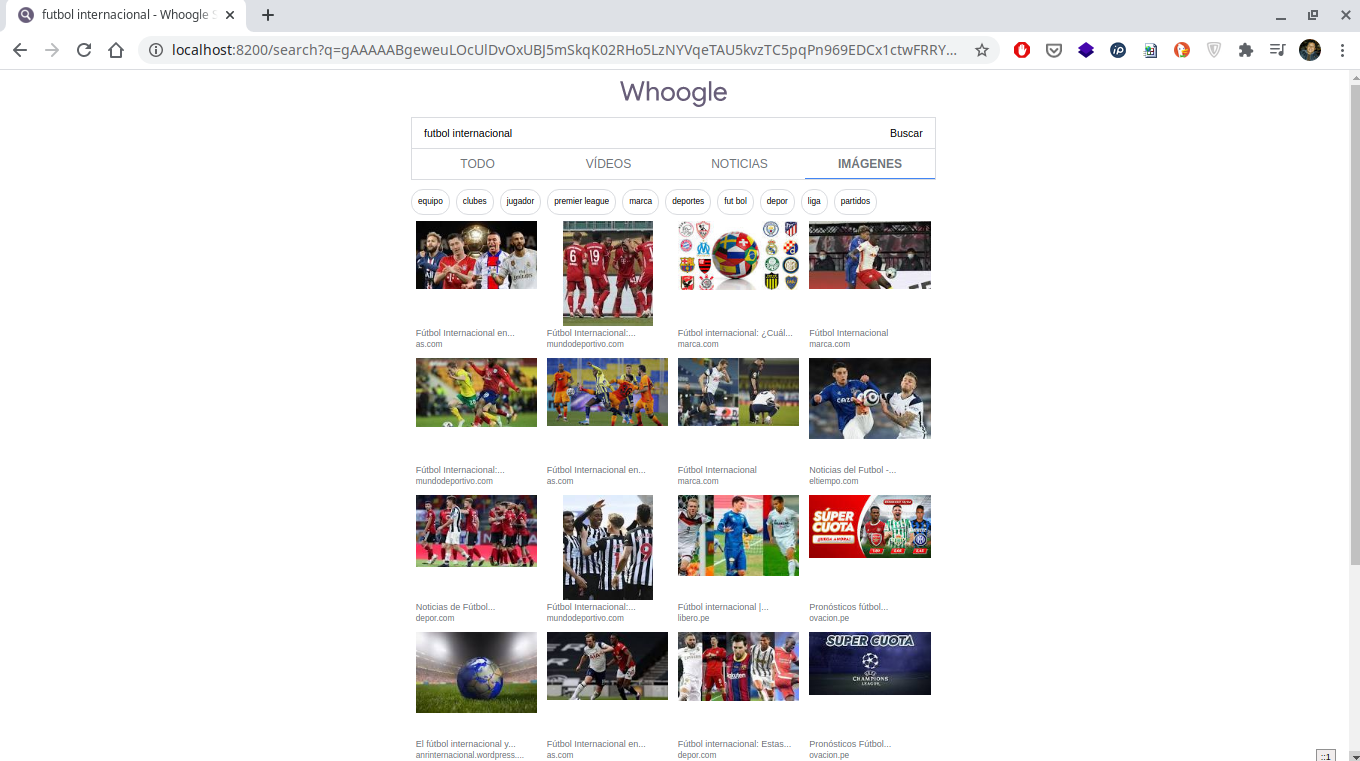Open the club crests soccer ball thumbnail
This screenshot has width=1360, height=761.
[x=738, y=256]
